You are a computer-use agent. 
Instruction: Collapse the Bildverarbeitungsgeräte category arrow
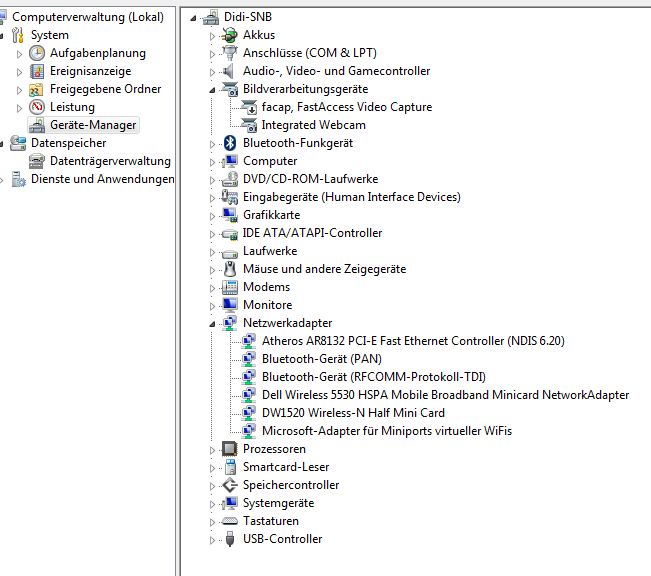[212, 90]
